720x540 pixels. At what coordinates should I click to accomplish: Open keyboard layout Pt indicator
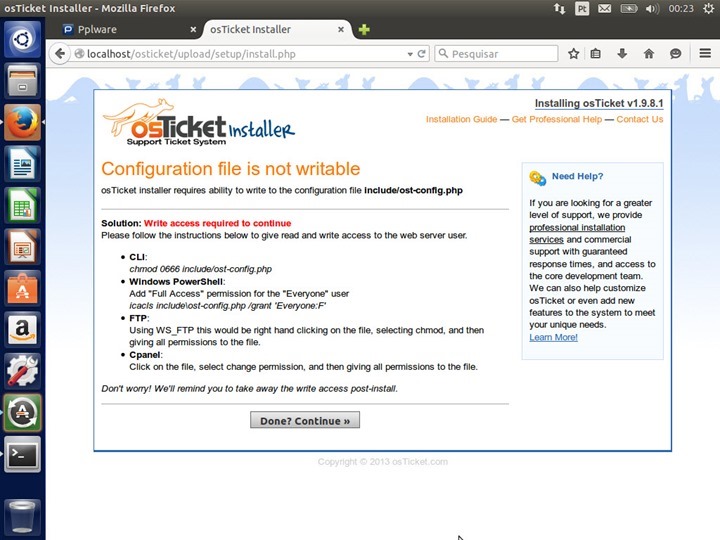582,8
